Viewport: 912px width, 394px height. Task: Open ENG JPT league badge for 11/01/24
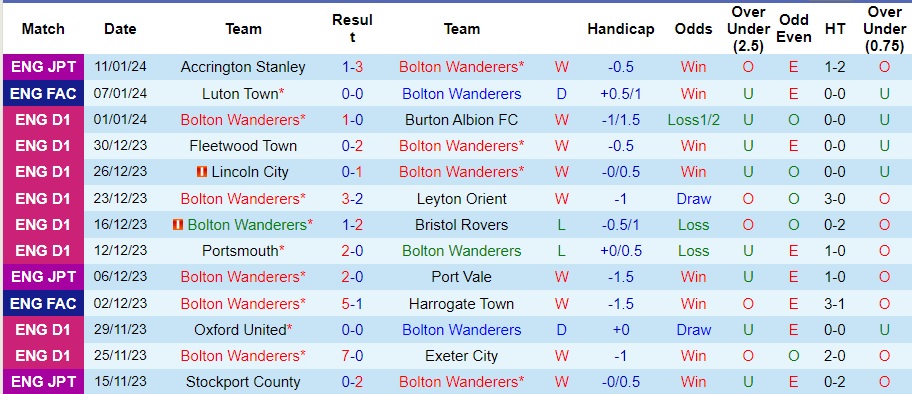tap(43, 67)
